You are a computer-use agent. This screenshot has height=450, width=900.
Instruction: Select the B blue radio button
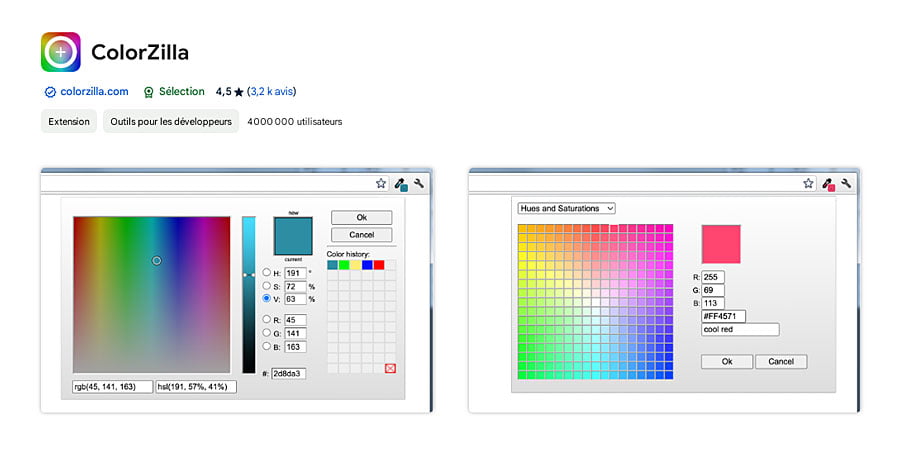[x=266, y=346]
